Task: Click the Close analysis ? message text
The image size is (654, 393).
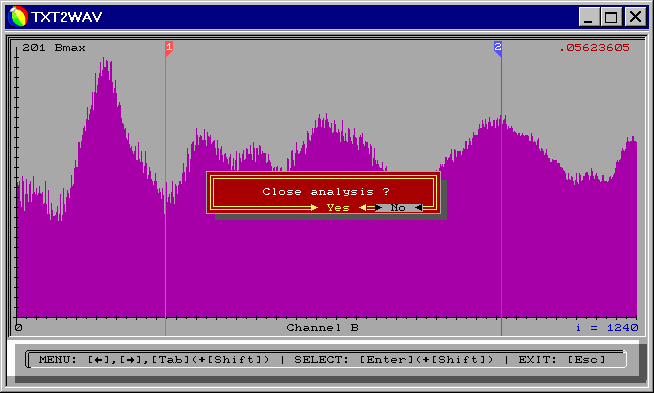Action: [x=326, y=191]
